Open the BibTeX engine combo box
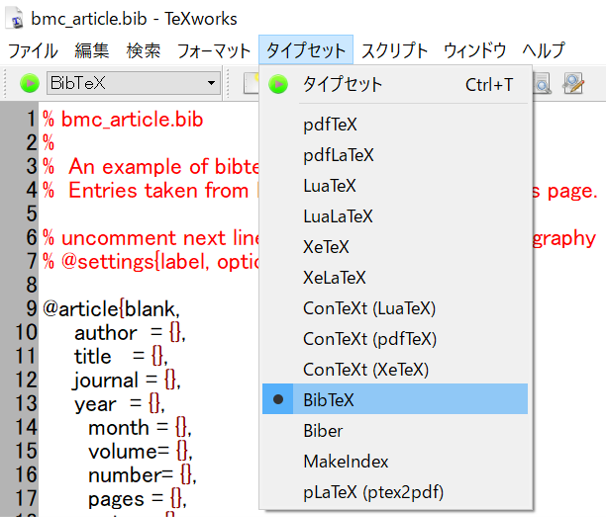606x517 pixels. pos(133,83)
